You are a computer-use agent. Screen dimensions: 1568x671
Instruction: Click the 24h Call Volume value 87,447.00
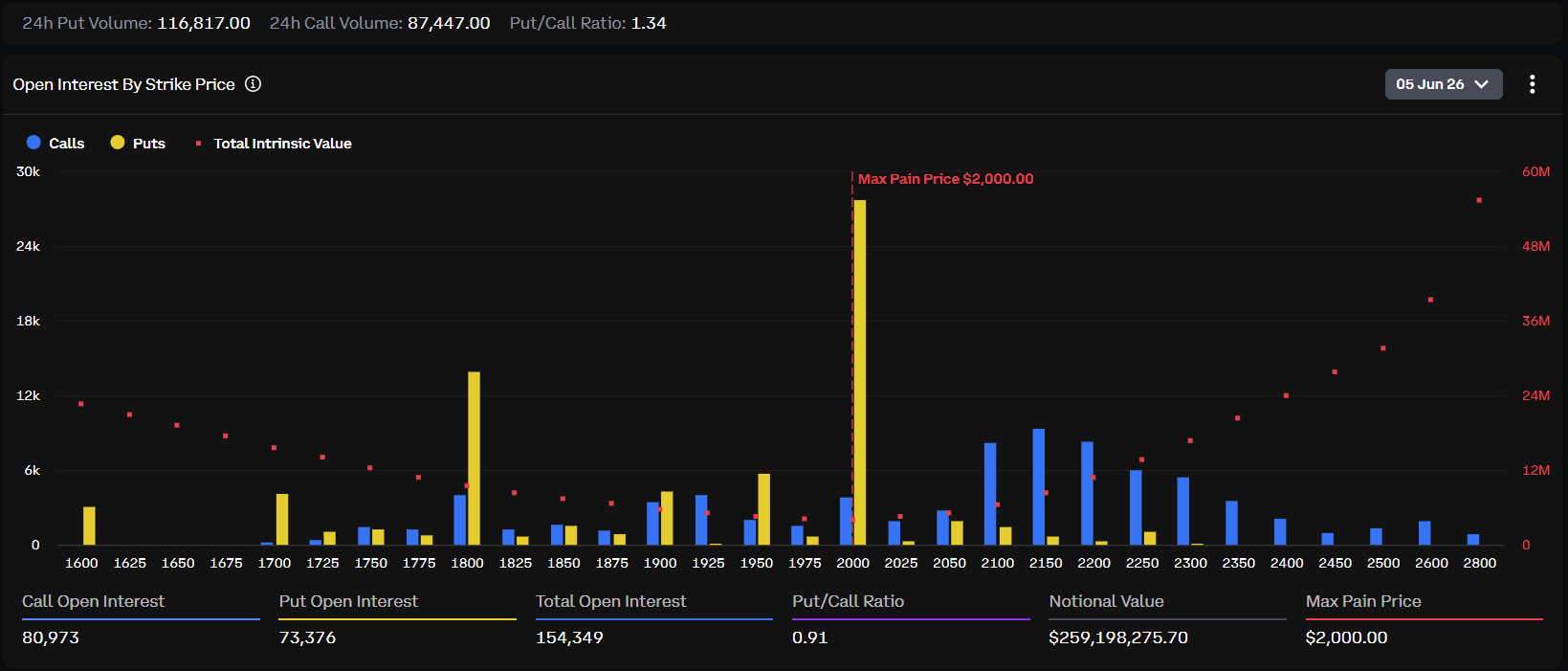tap(449, 23)
